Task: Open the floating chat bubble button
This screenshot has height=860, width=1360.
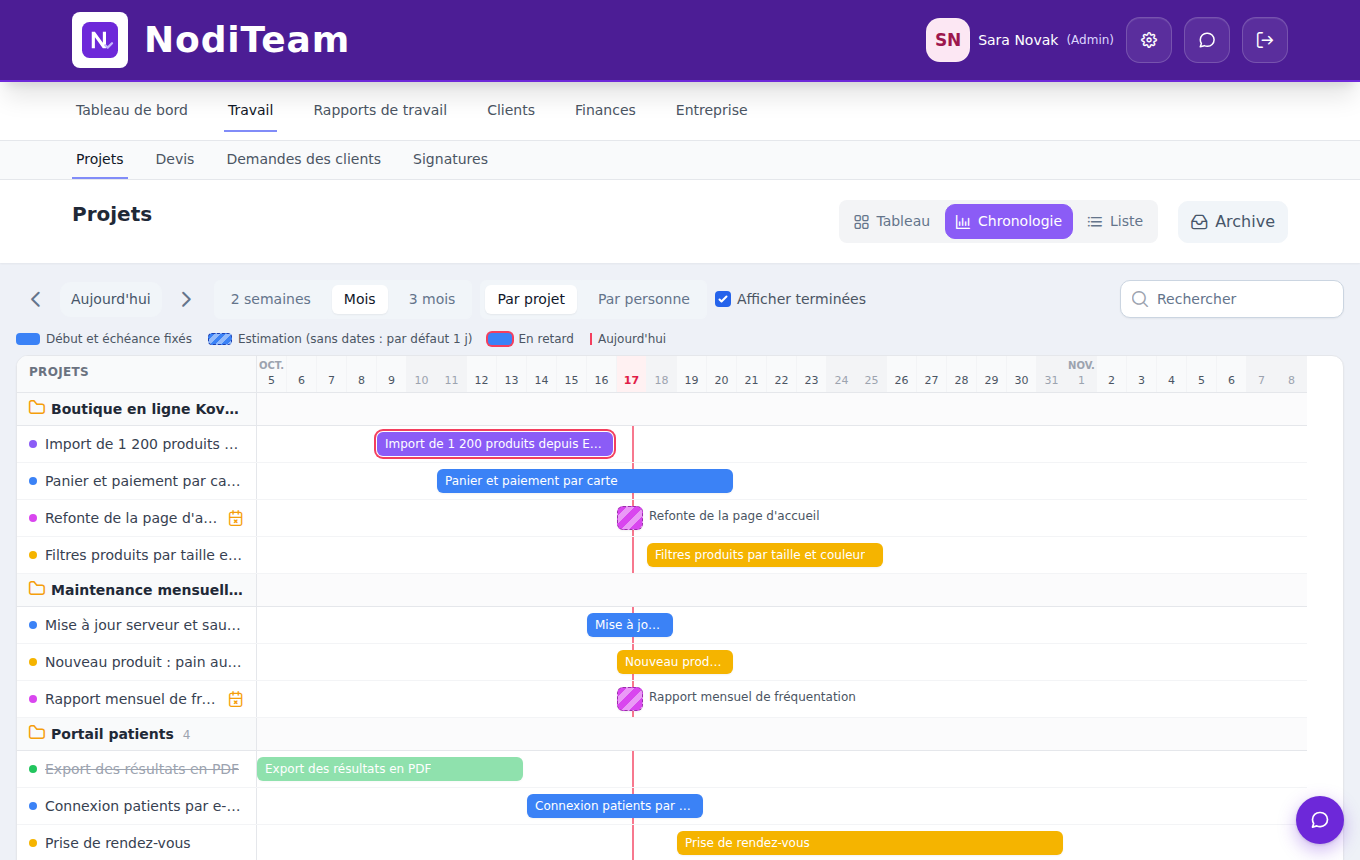Action: tap(1320, 820)
